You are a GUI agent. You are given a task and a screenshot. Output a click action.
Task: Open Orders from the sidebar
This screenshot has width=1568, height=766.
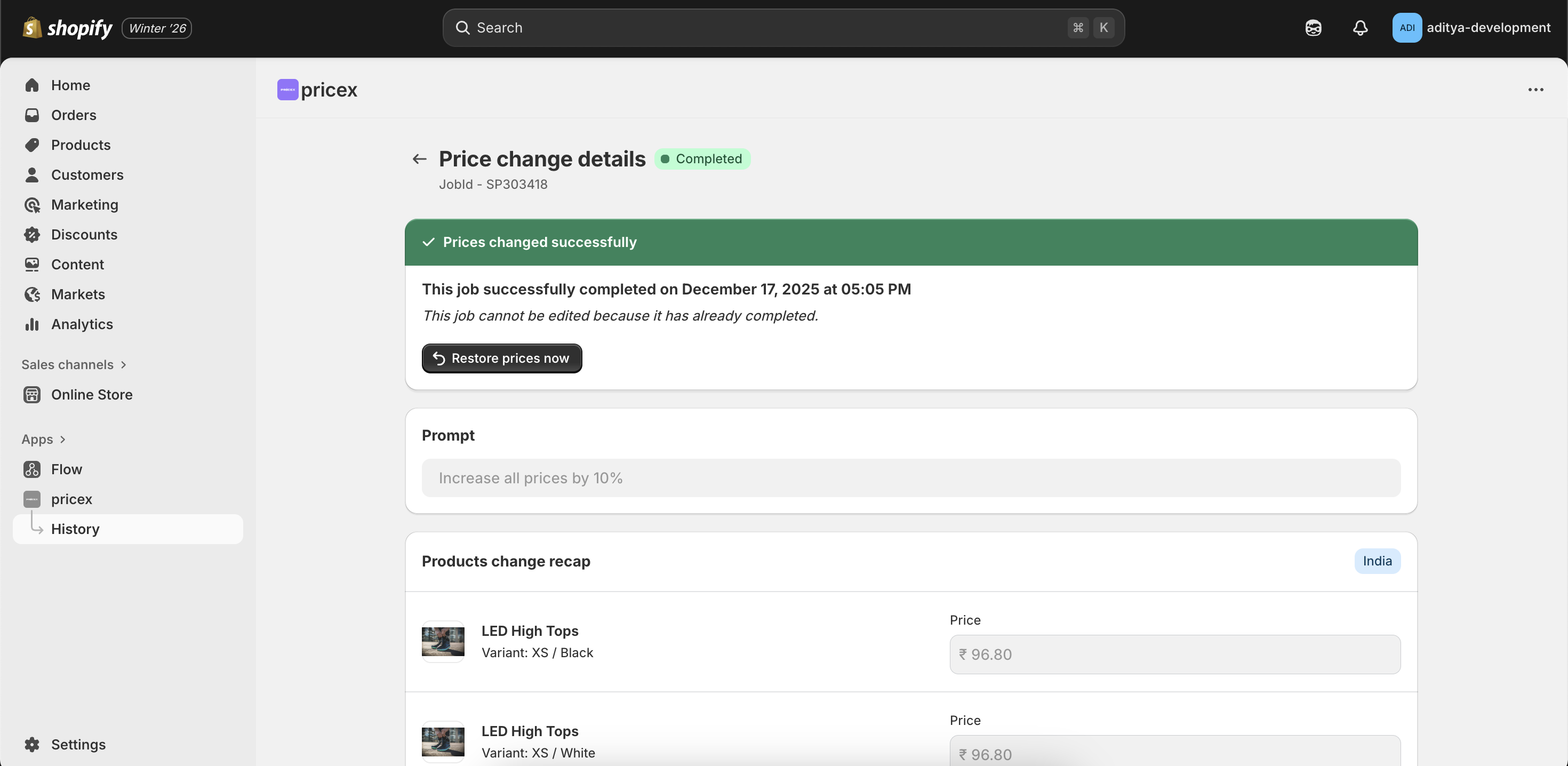point(74,115)
